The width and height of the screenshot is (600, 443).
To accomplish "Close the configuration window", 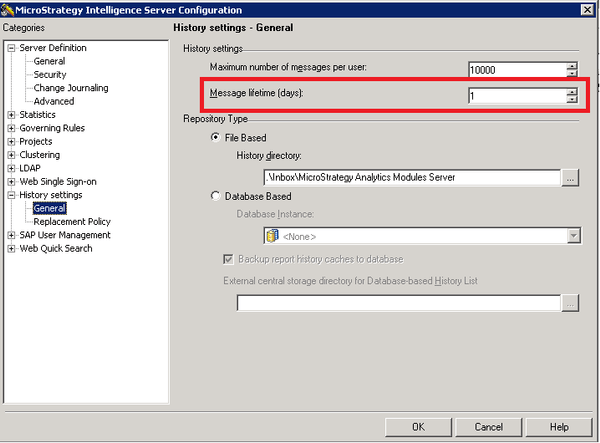I will (x=587, y=10).
